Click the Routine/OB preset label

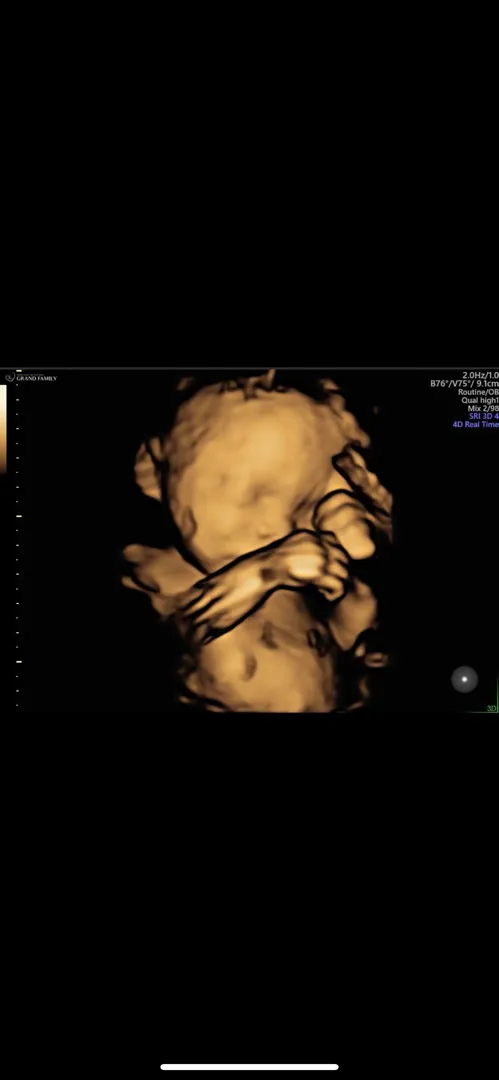[478, 392]
